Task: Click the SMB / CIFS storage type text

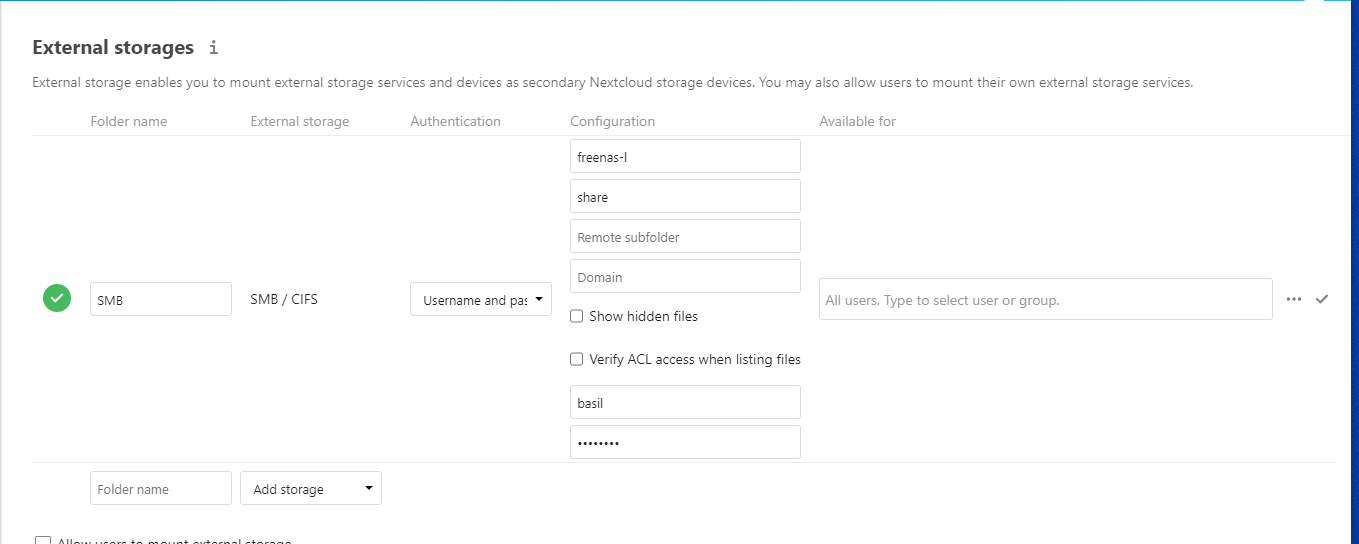Action: click(284, 299)
